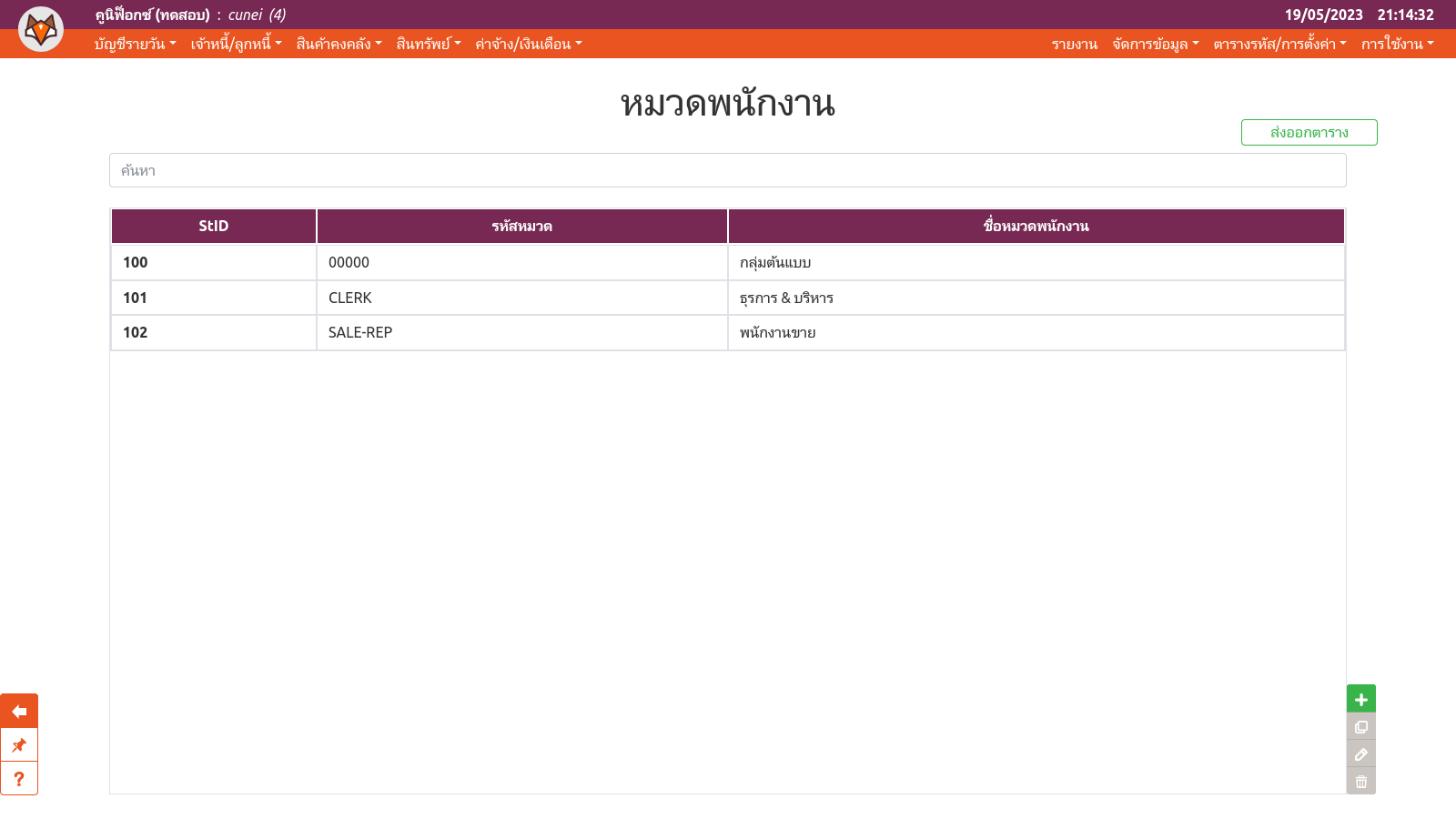
Task: Click the trash delete icon
Action: (x=1360, y=782)
